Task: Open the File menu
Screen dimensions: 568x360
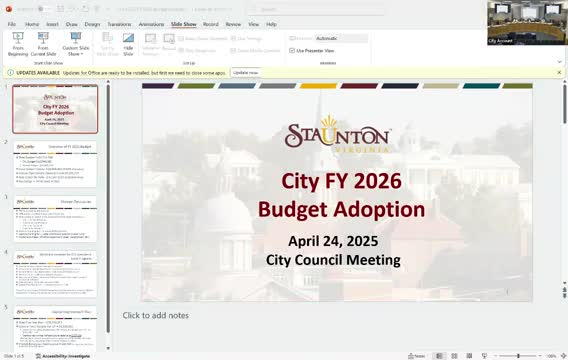Action: click(12, 24)
